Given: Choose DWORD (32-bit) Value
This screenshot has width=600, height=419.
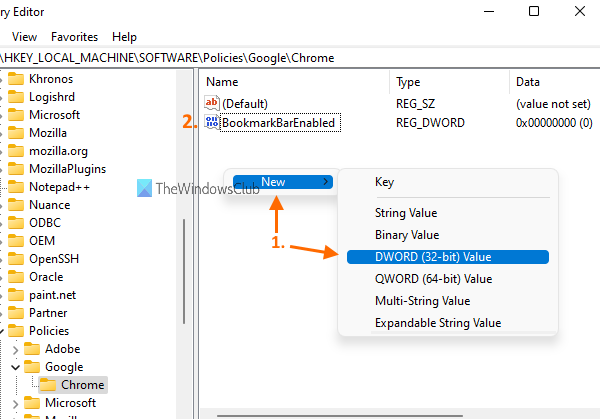Looking at the screenshot, I should coord(433,257).
